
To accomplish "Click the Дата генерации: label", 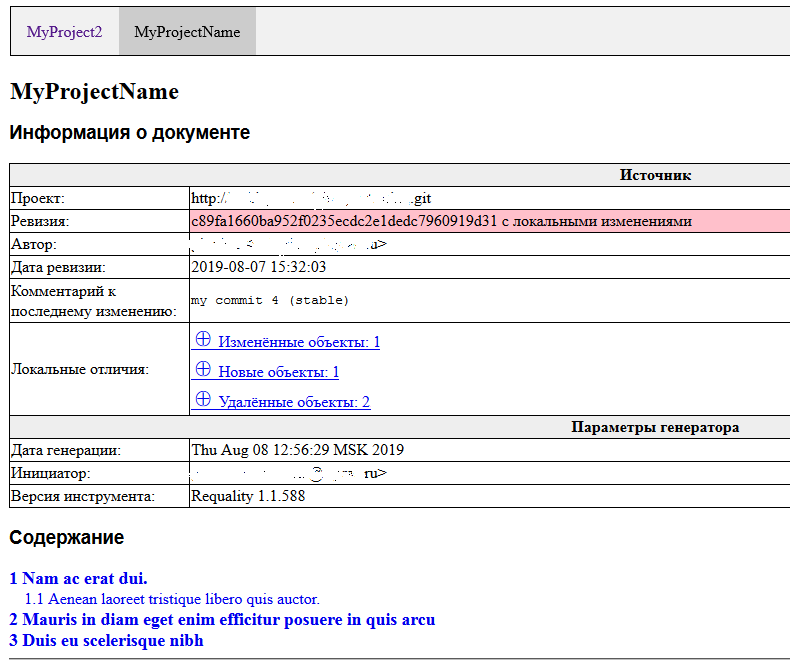I will coord(66,450).
